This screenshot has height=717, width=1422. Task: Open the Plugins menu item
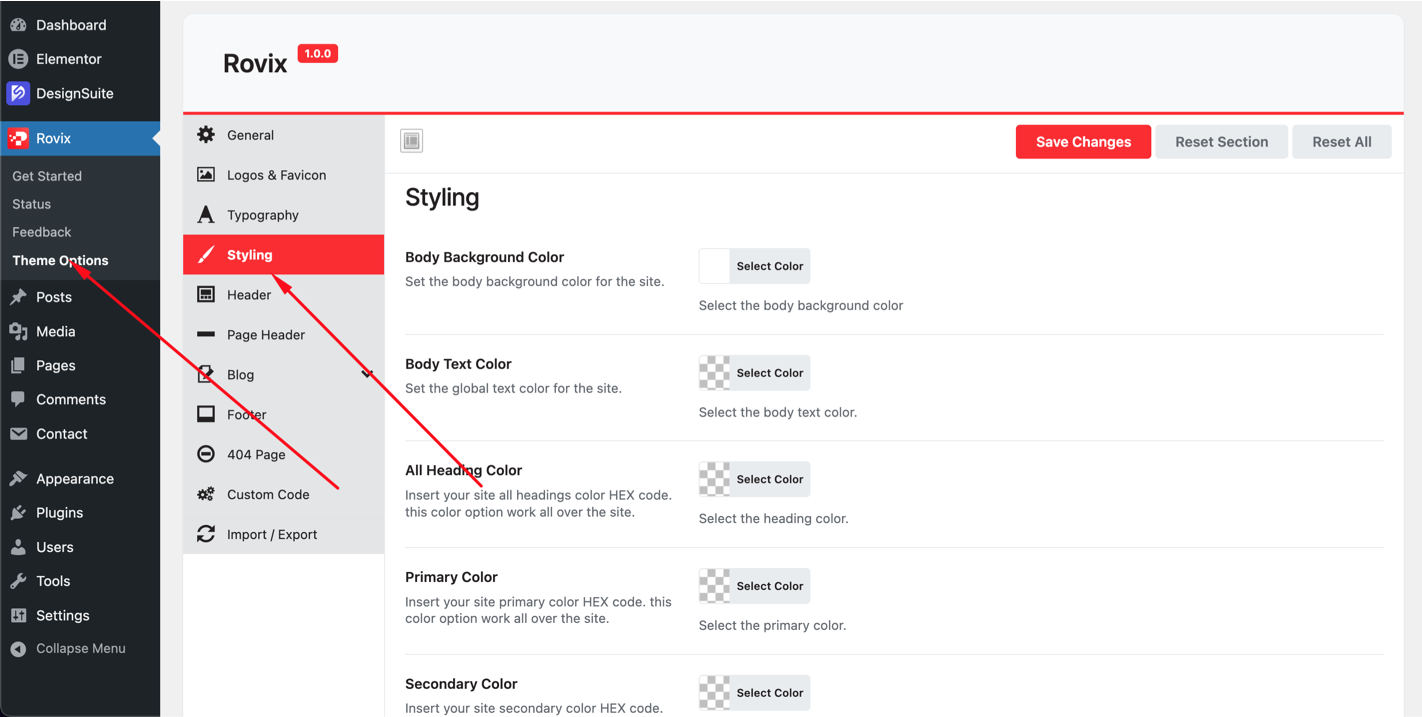point(80,513)
